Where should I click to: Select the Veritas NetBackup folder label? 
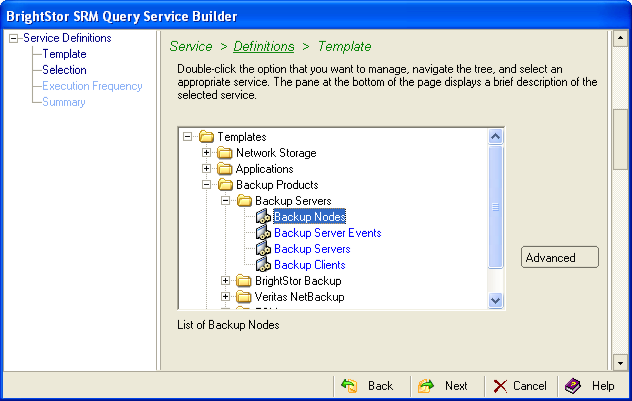tap(299, 297)
